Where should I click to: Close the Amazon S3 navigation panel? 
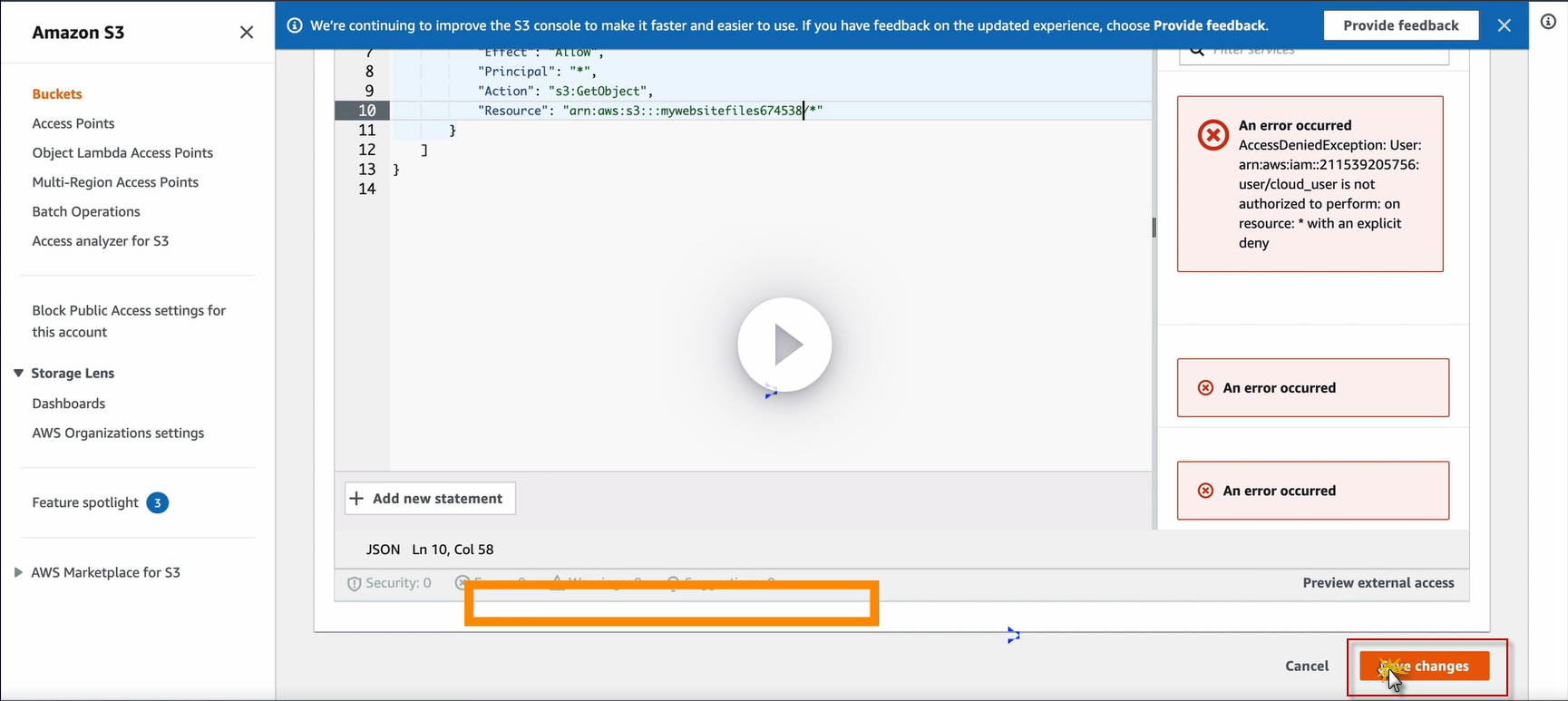tap(247, 33)
